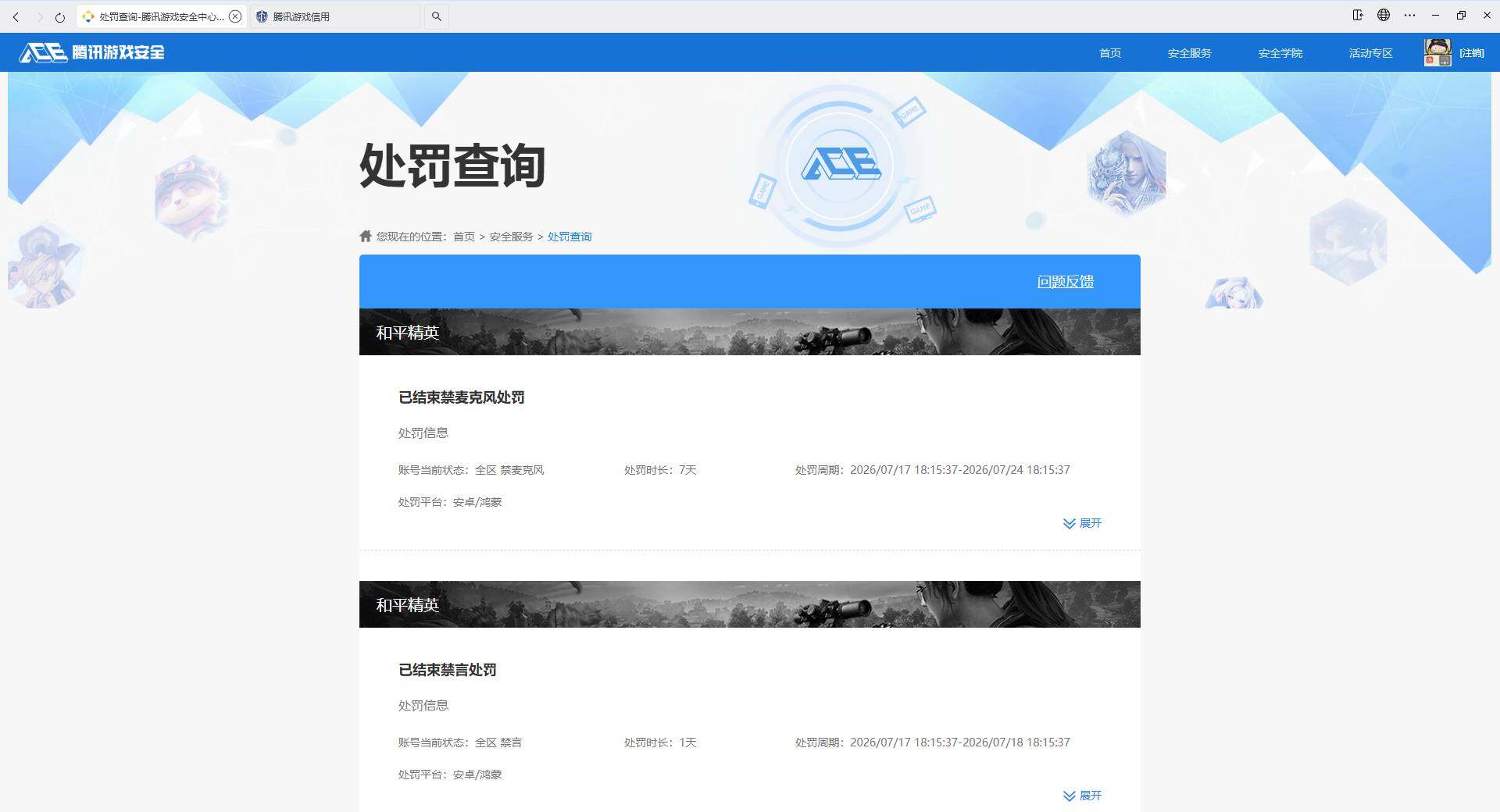The width and height of the screenshot is (1500, 812).
Task: Click the globe icon in title bar
Action: click(1384, 15)
